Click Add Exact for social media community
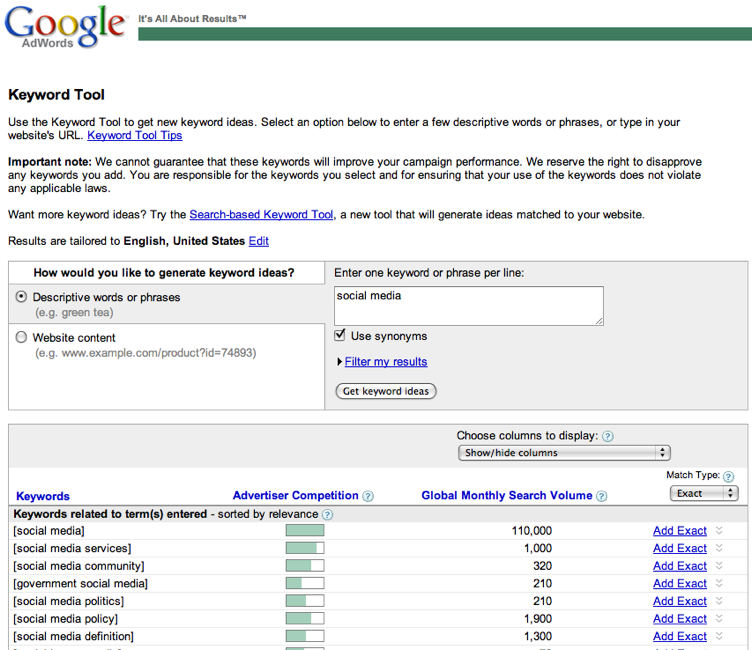 (x=680, y=566)
